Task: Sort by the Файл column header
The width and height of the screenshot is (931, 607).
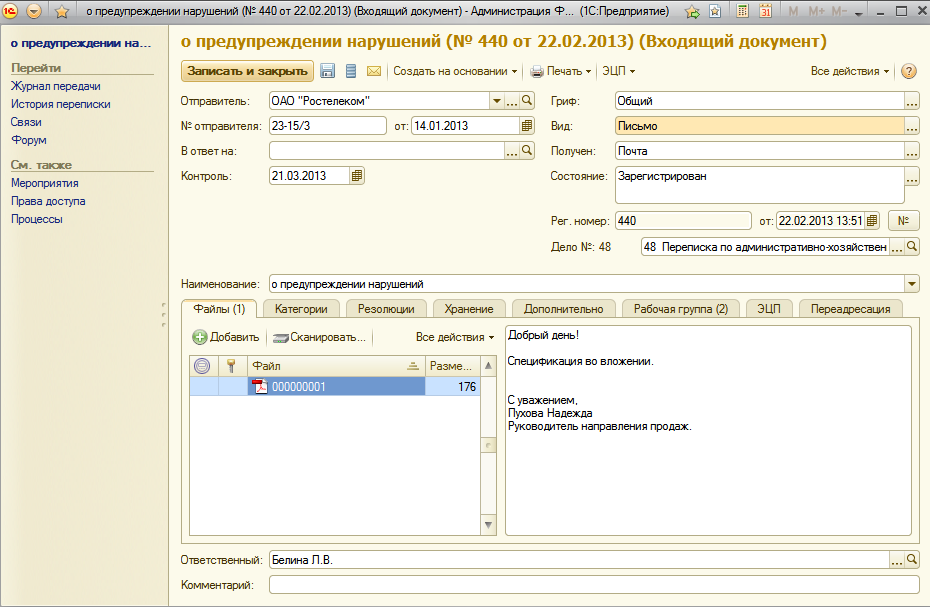Action: tap(336, 366)
